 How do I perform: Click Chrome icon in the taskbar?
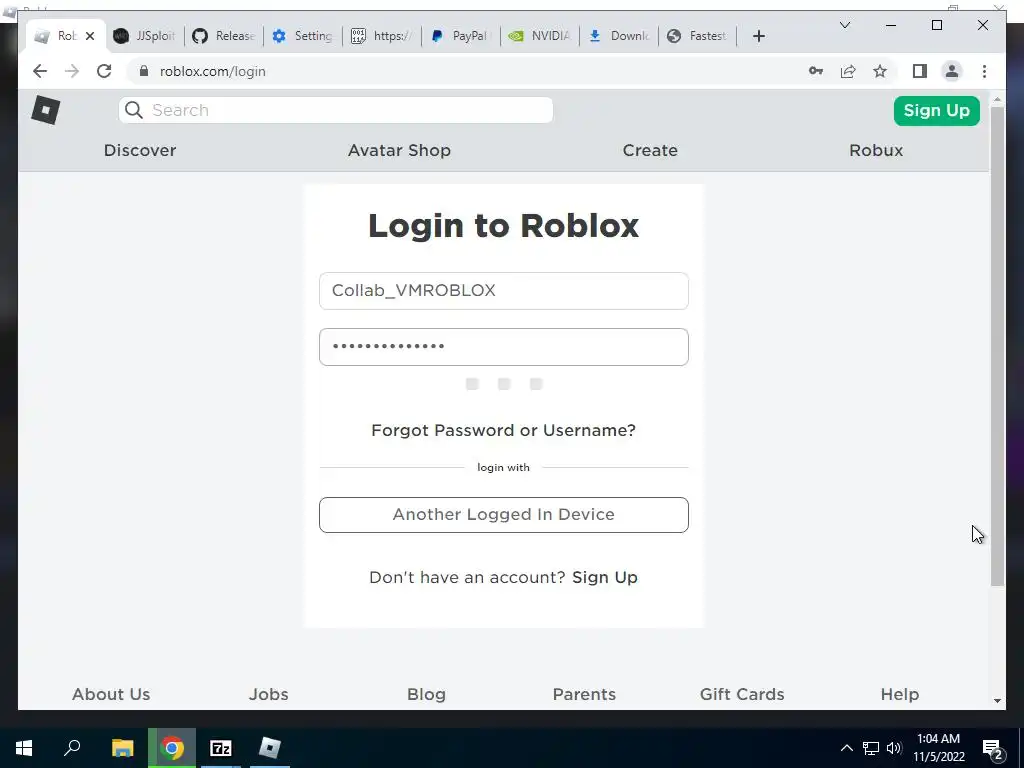[172, 748]
